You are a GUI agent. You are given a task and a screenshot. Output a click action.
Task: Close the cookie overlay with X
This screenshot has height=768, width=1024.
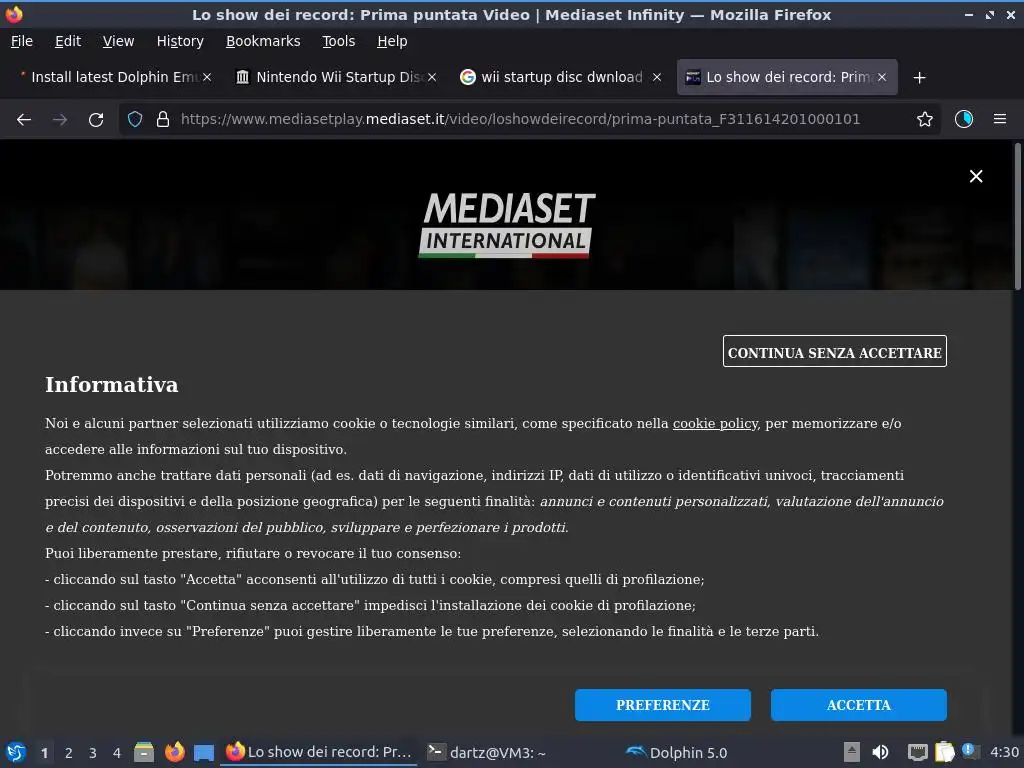click(x=976, y=176)
